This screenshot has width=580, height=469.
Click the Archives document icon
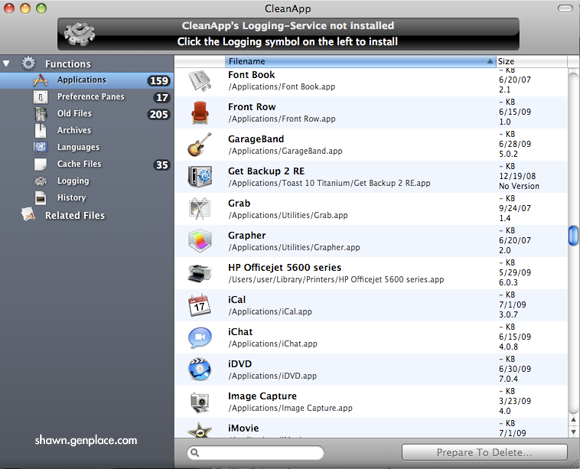pos(40,131)
